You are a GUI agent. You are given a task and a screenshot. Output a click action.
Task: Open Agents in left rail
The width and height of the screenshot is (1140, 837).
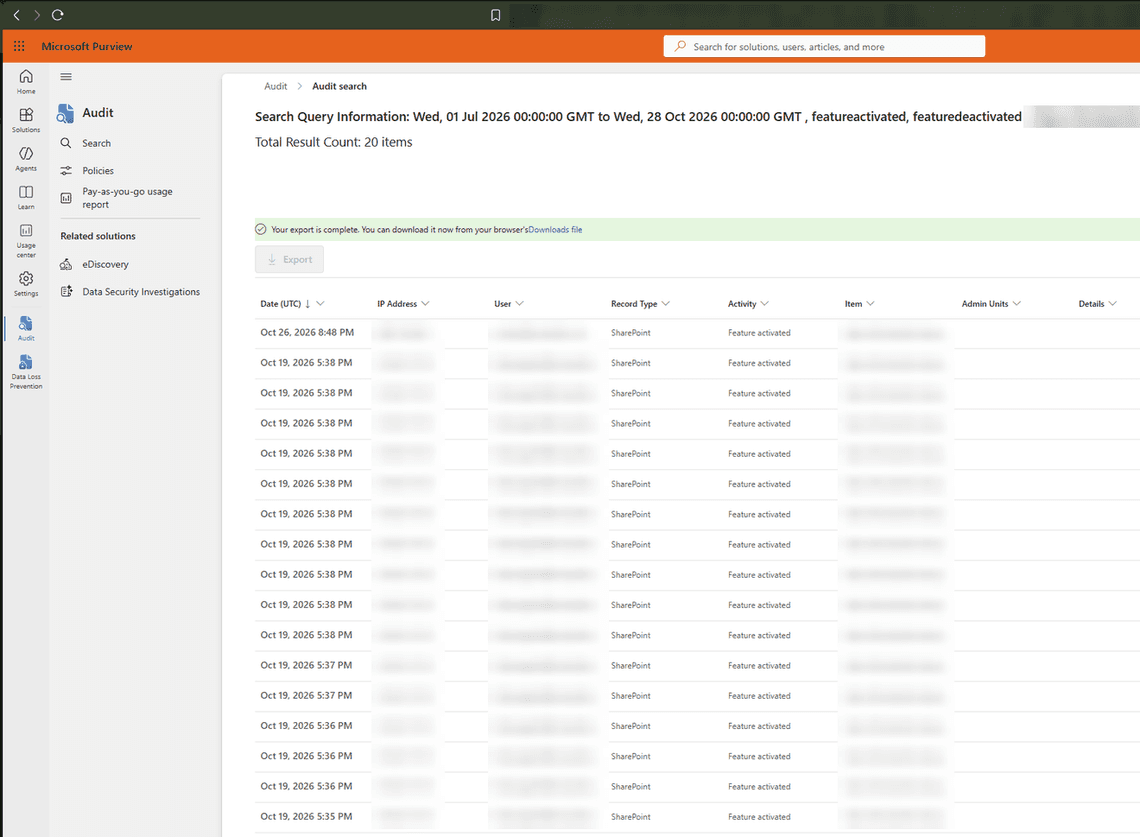(26, 159)
